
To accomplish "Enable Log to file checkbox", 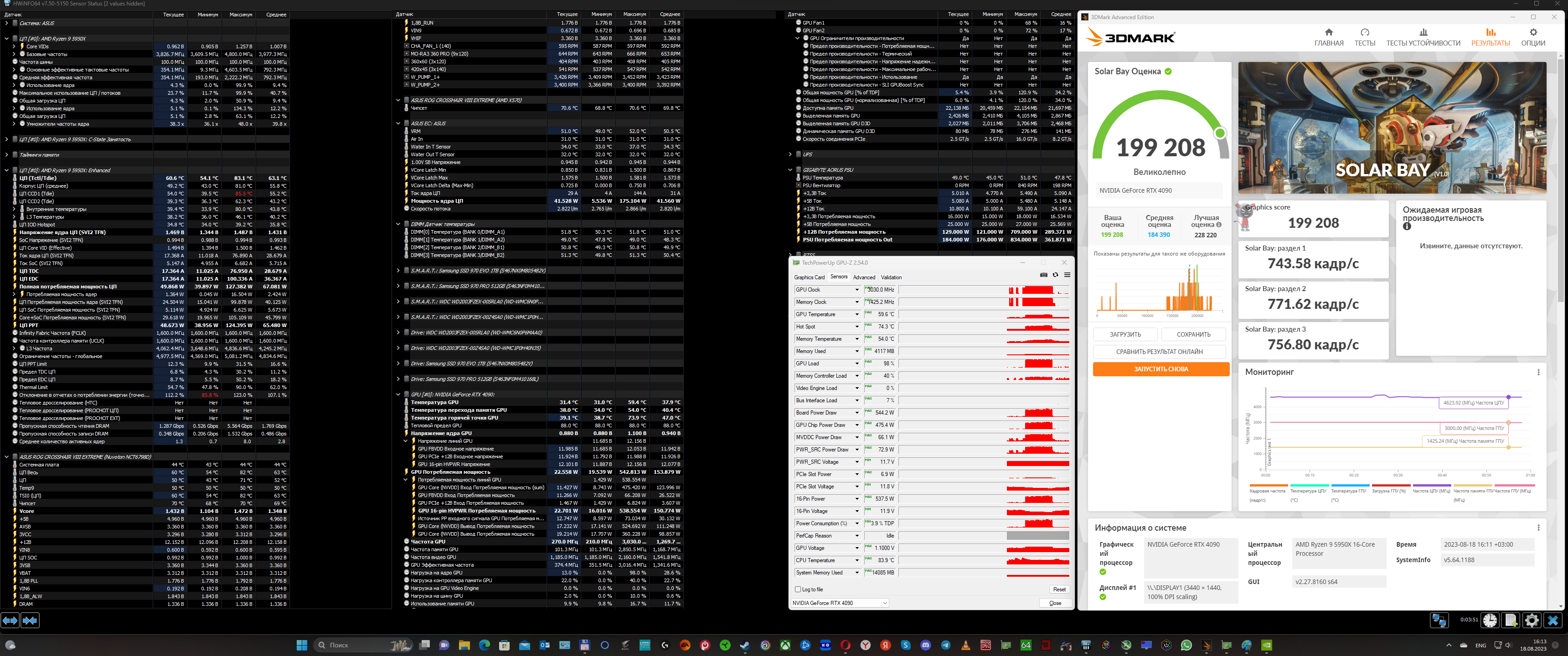I will pyautogui.click(x=797, y=589).
